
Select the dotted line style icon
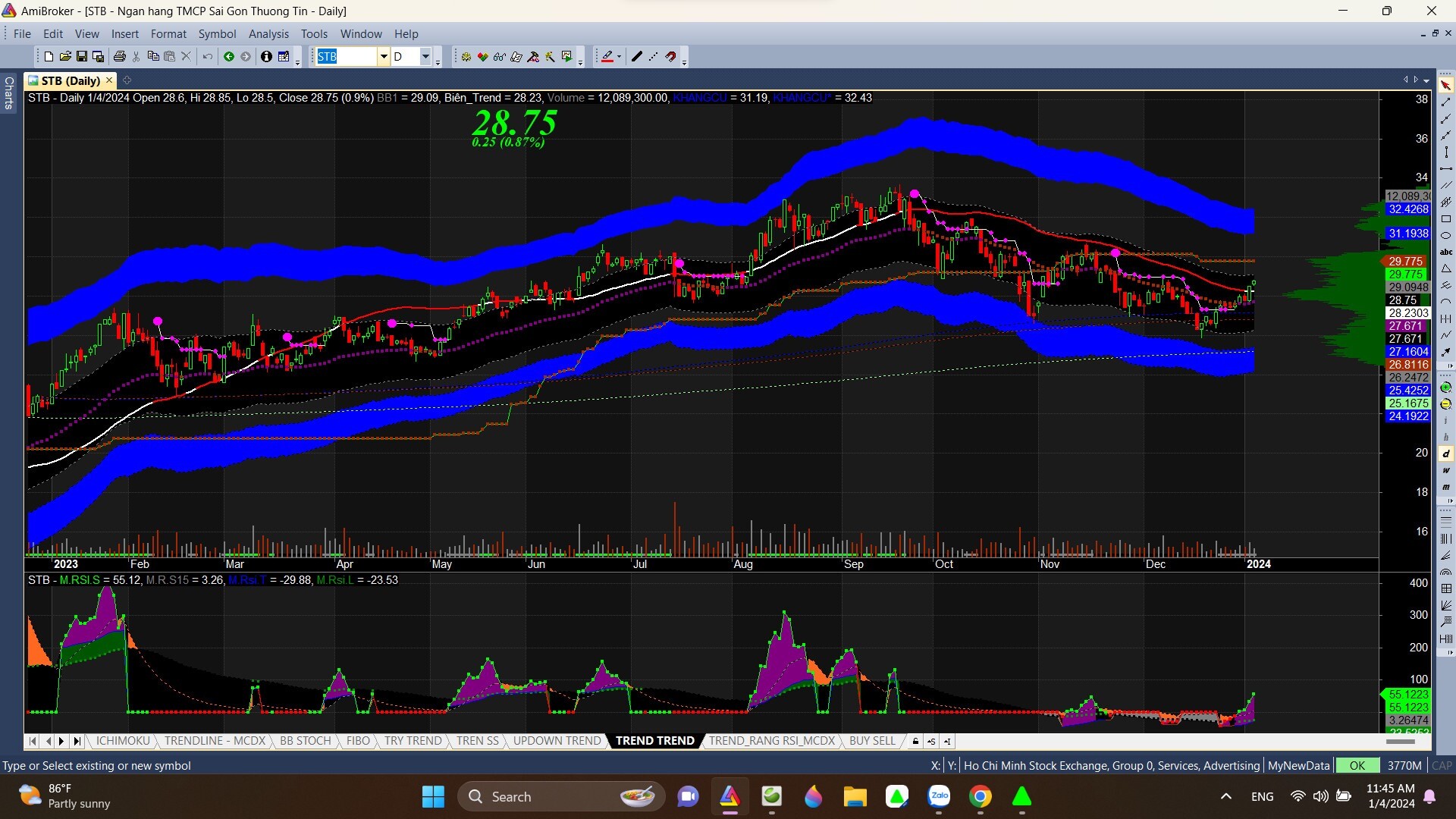point(654,57)
